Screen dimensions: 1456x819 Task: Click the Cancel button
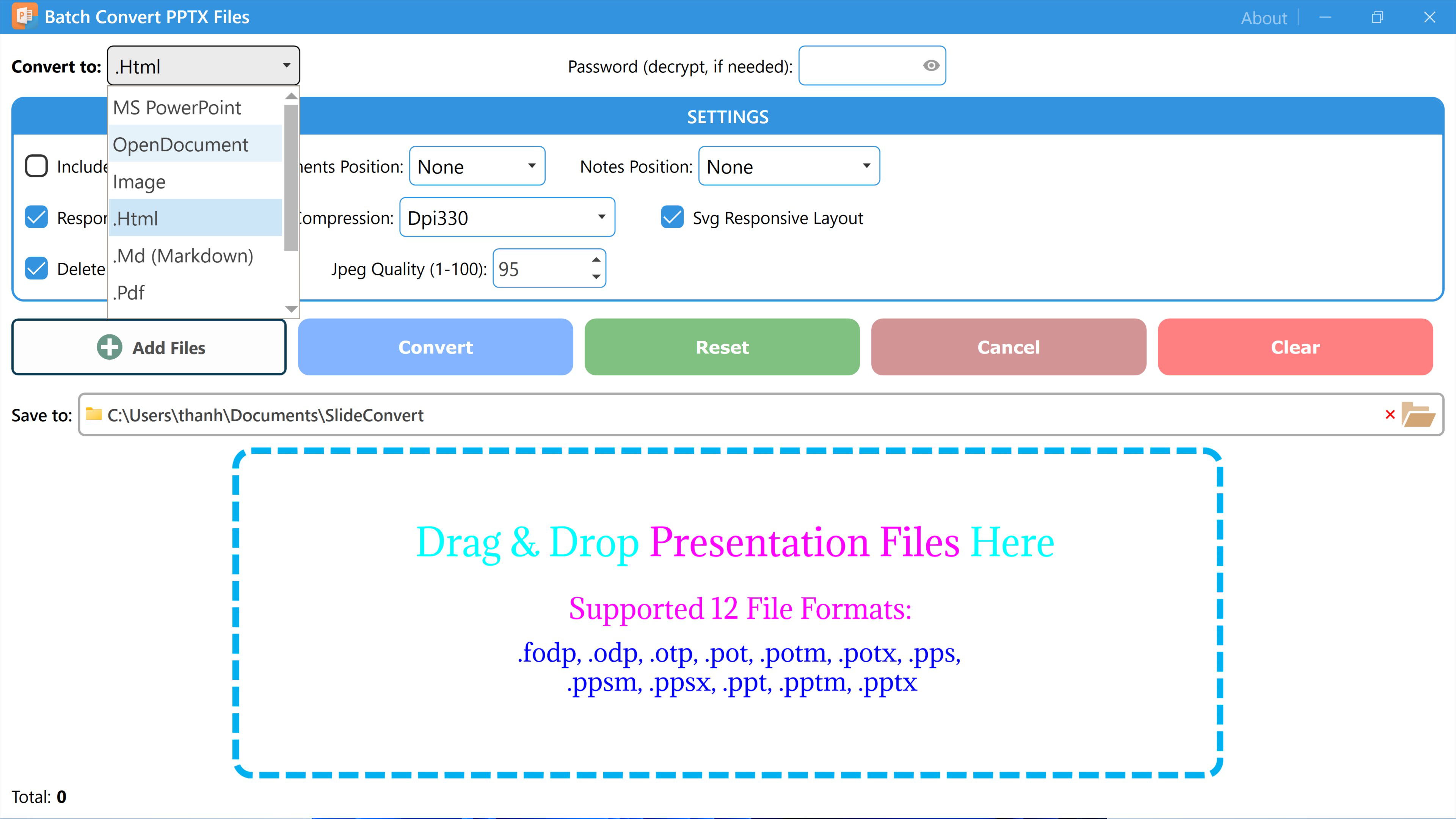click(1008, 347)
